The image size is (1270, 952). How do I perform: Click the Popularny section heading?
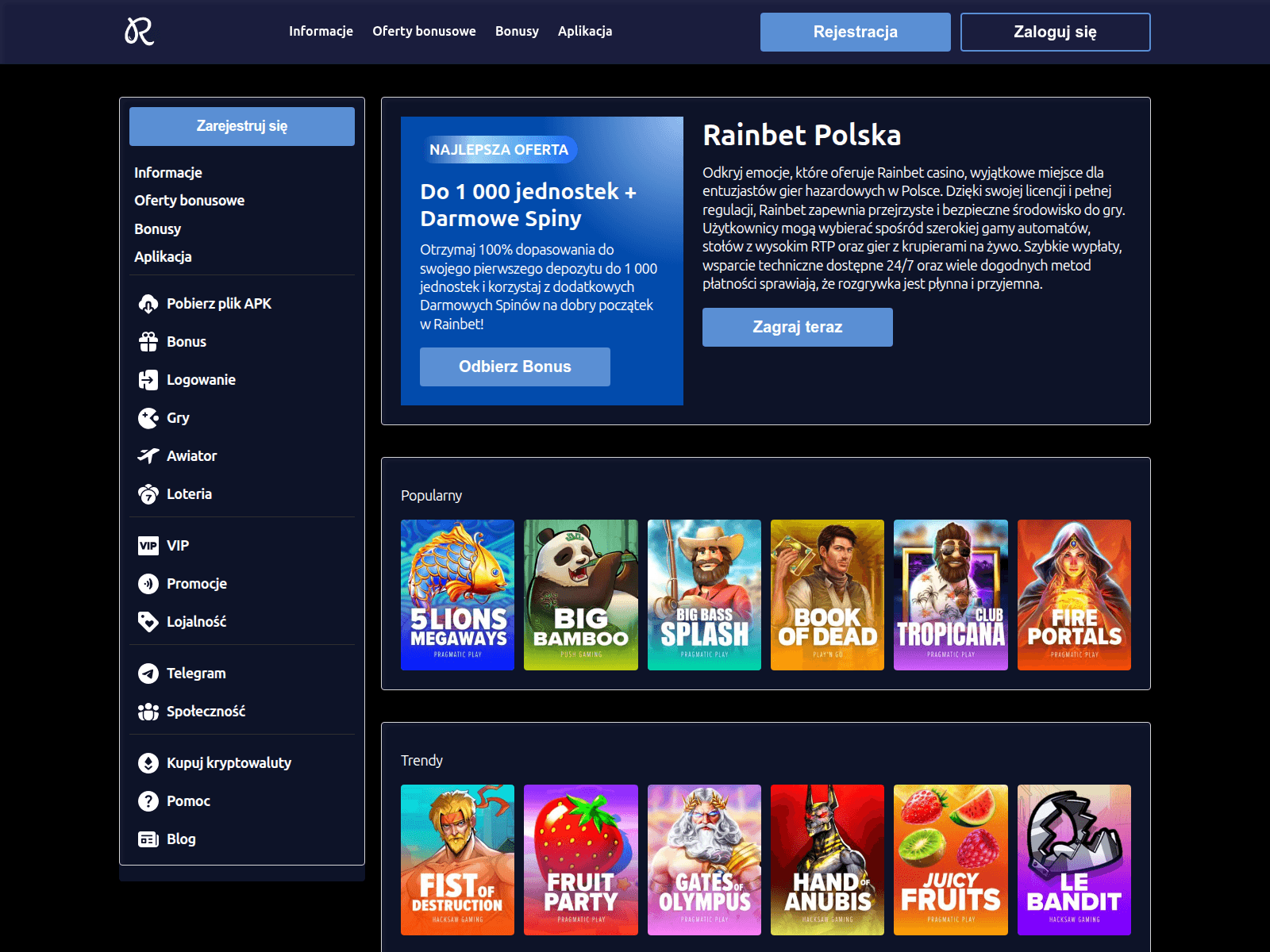tap(431, 496)
